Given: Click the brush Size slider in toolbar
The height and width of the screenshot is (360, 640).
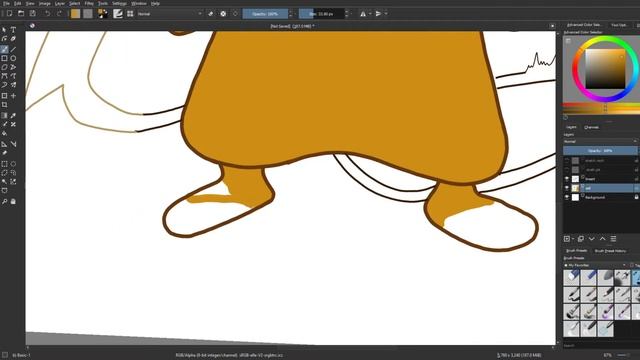Looking at the screenshot, I should click(321, 13).
